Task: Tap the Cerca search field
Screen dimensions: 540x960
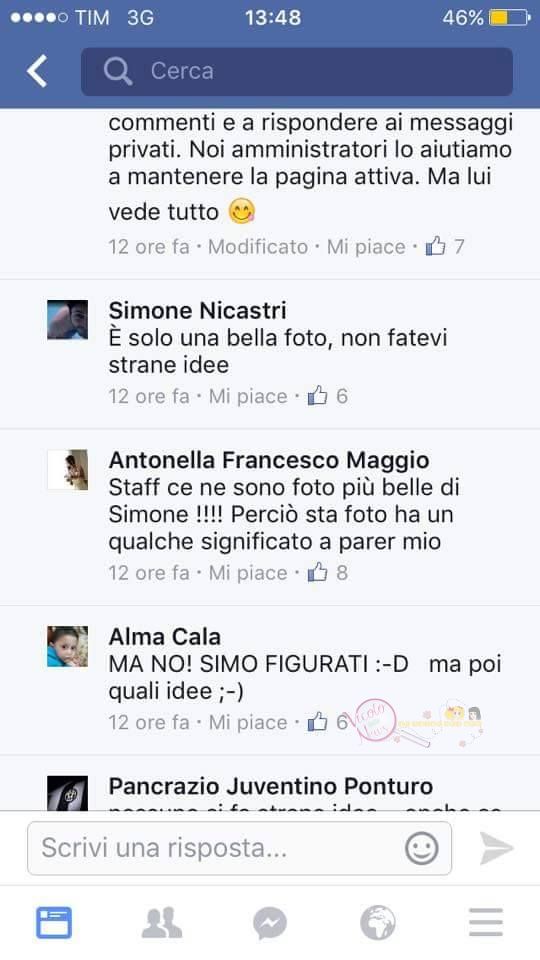Action: coord(297,72)
